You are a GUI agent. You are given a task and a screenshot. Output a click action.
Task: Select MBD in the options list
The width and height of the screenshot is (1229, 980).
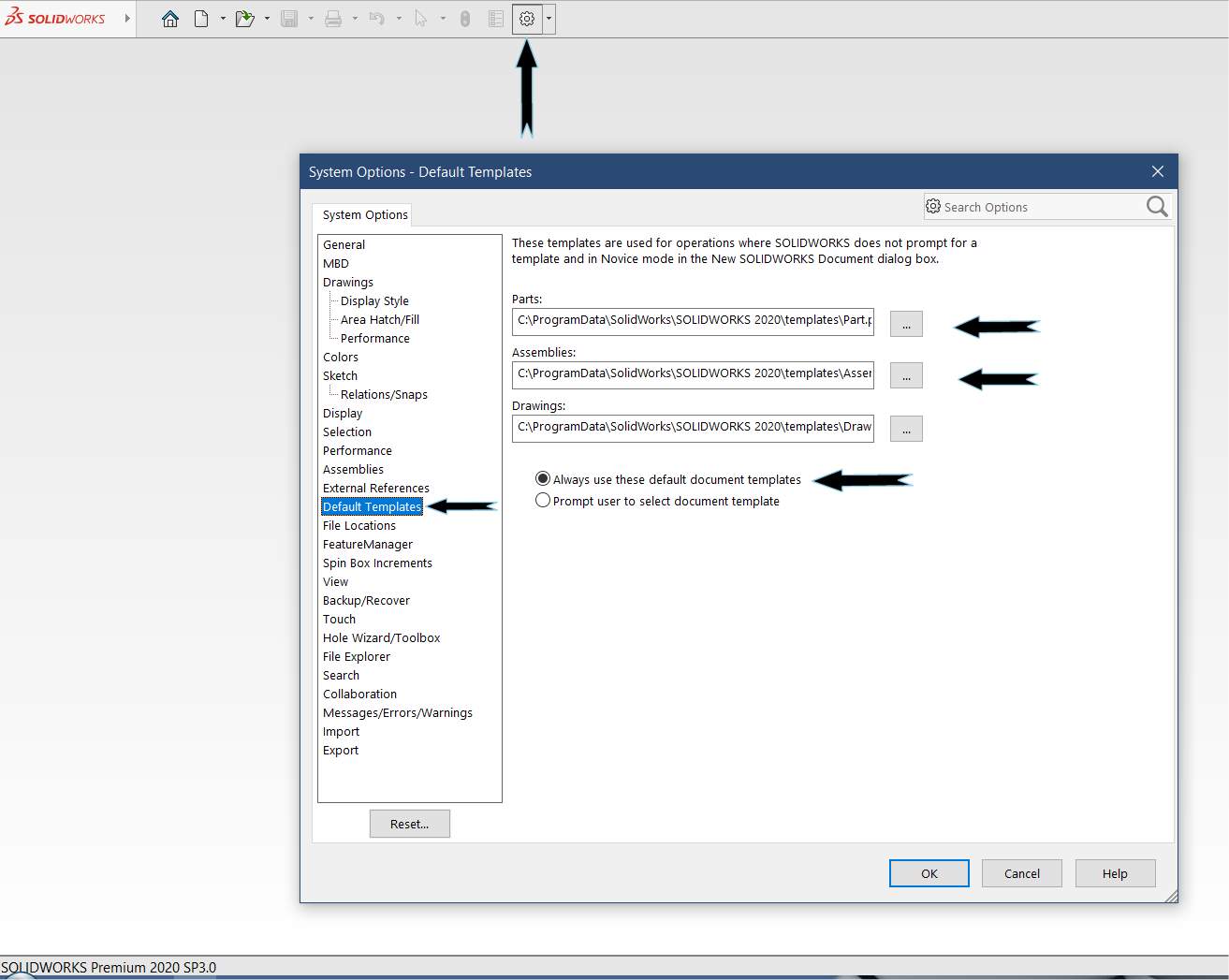(336, 263)
